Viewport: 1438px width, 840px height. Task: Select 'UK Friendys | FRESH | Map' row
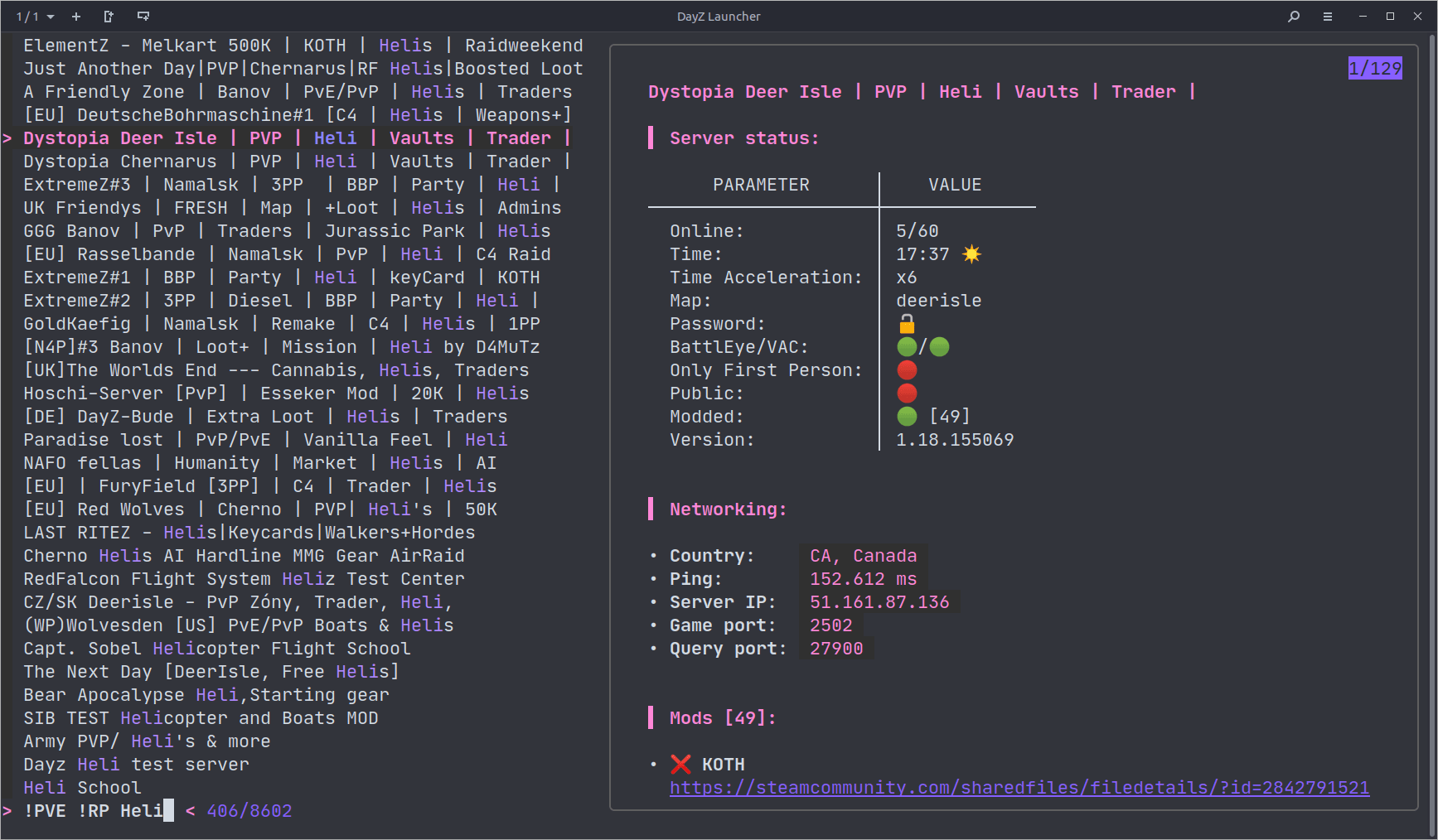293,208
